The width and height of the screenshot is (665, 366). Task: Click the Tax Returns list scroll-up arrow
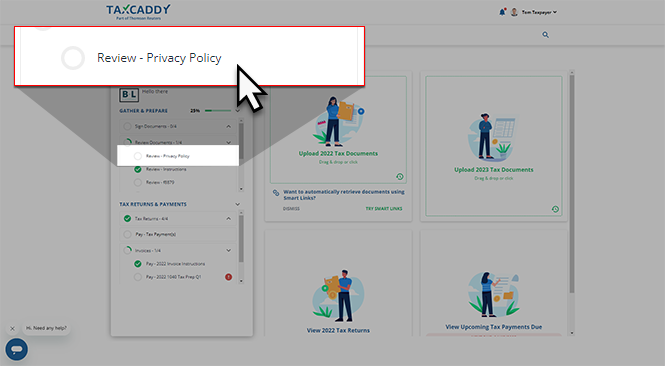pos(241,212)
